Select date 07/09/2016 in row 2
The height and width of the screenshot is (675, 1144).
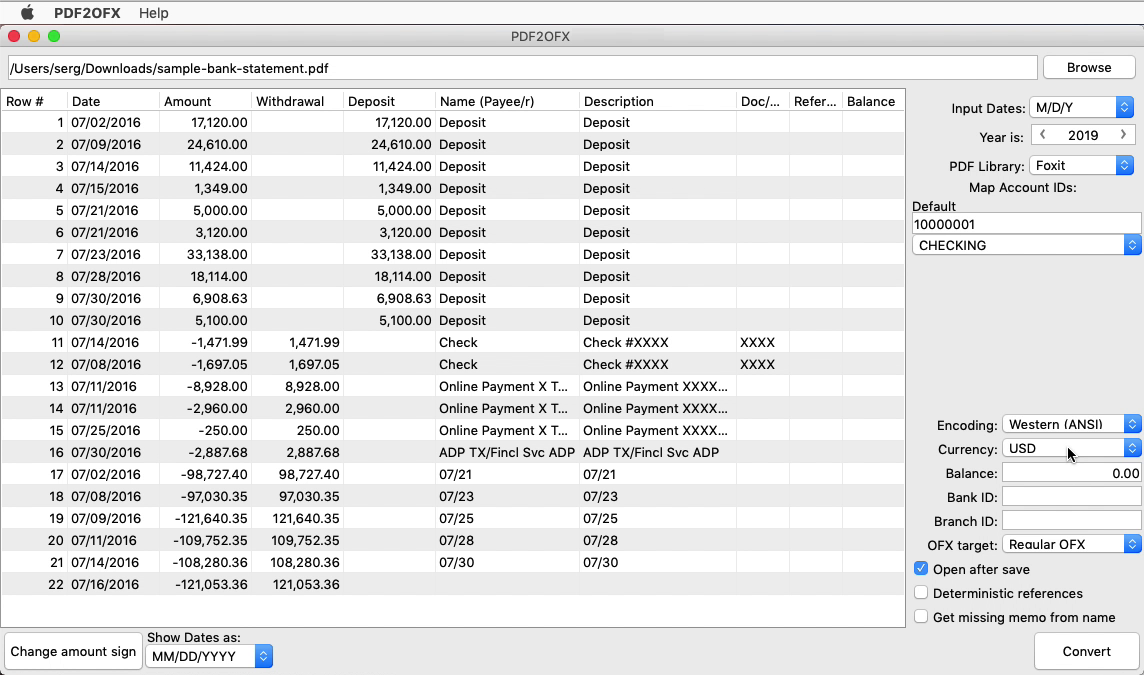[113, 144]
